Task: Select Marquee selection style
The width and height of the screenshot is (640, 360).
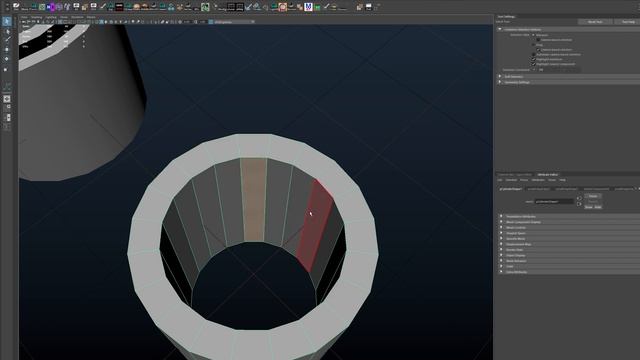Action: point(533,35)
